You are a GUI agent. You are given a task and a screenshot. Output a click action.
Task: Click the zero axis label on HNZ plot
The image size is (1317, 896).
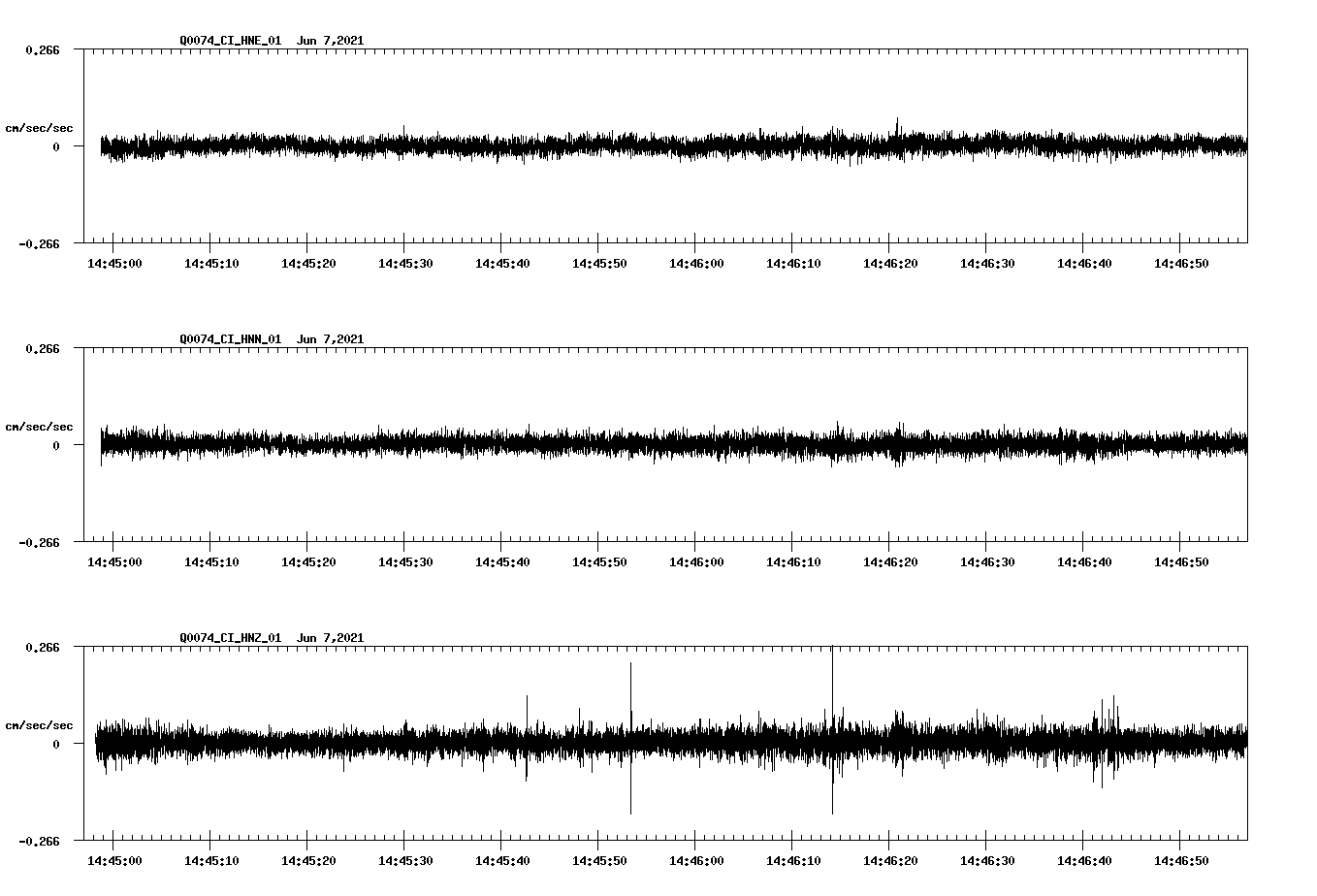(x=56, y=745)
